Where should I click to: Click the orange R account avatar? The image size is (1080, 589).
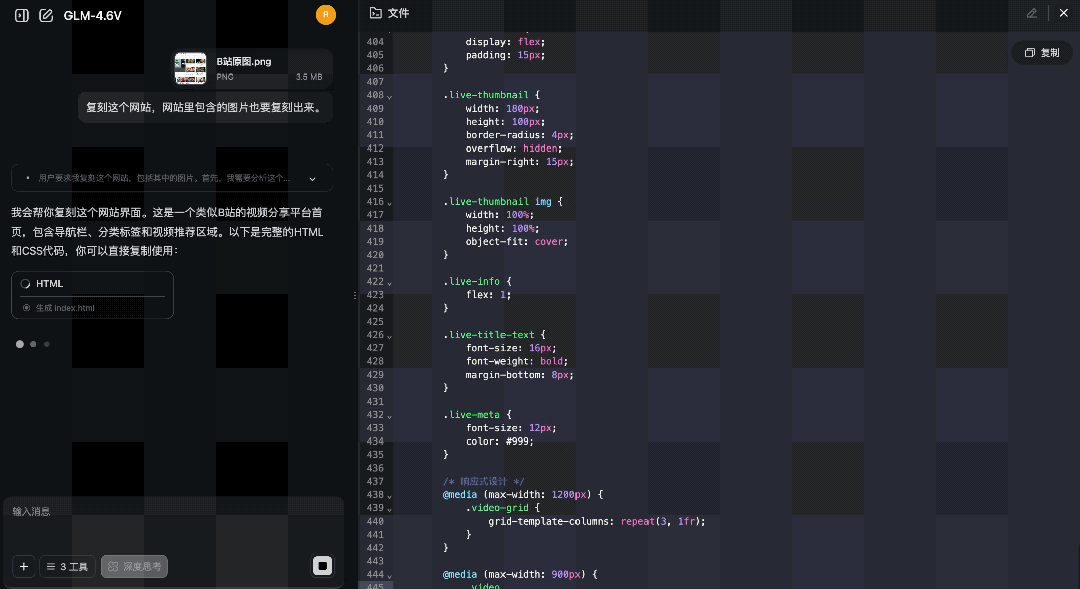(x=326, y=15)
